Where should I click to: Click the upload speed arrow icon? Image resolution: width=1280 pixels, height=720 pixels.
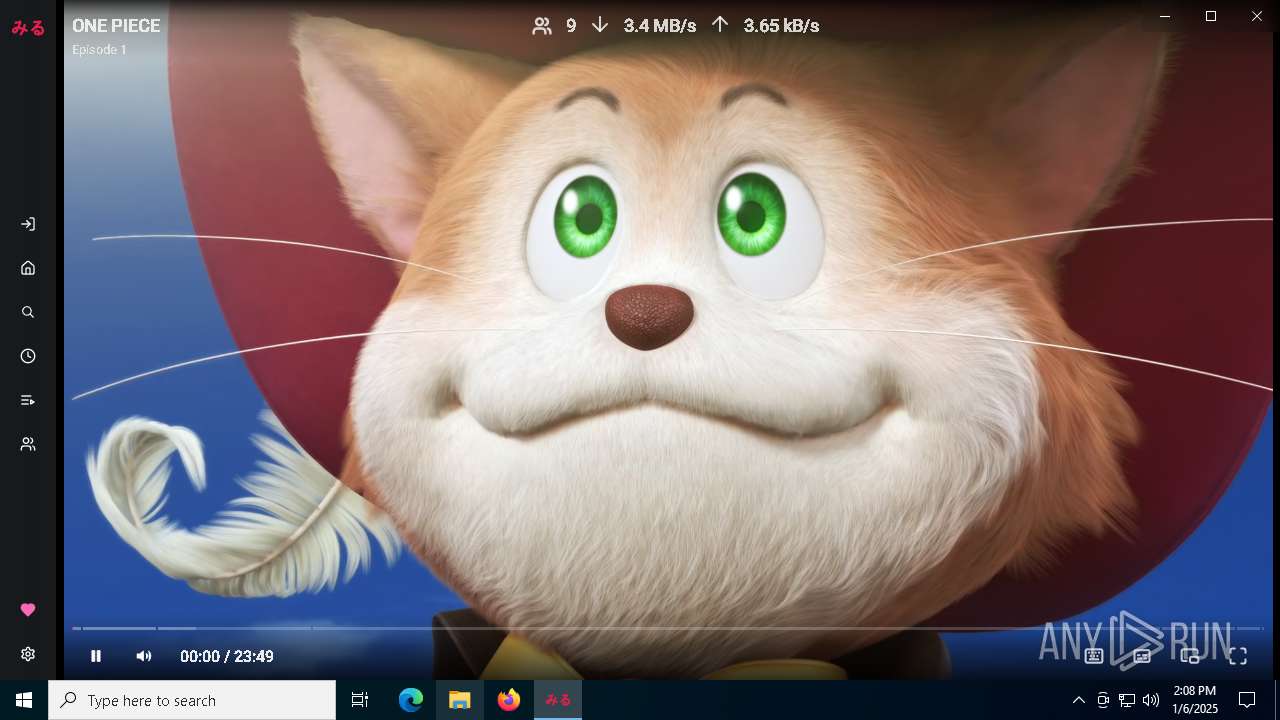pyautogui.click(x=720, y=25)
